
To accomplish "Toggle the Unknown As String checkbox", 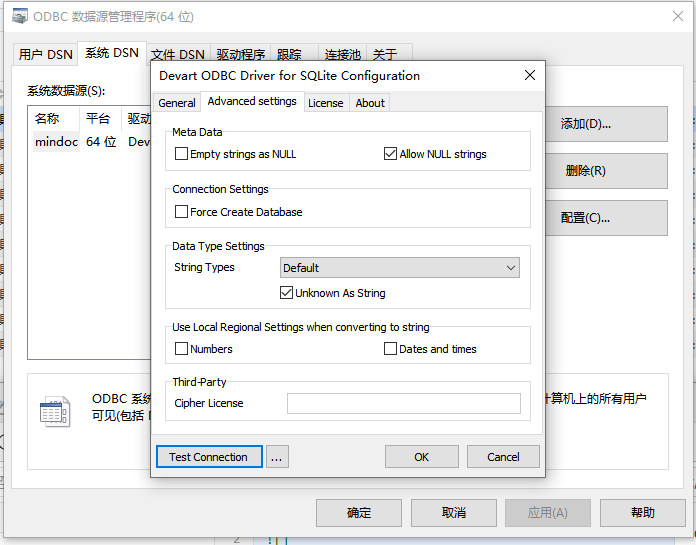I will click(287, 293).
